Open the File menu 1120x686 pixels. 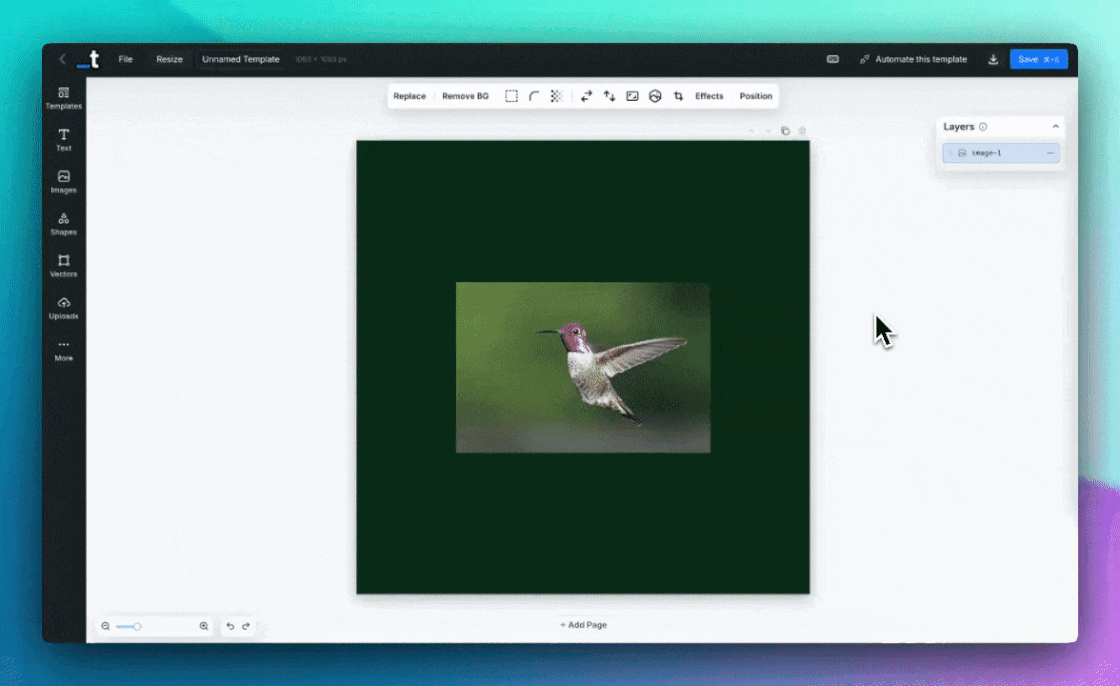tap(125, 59)
